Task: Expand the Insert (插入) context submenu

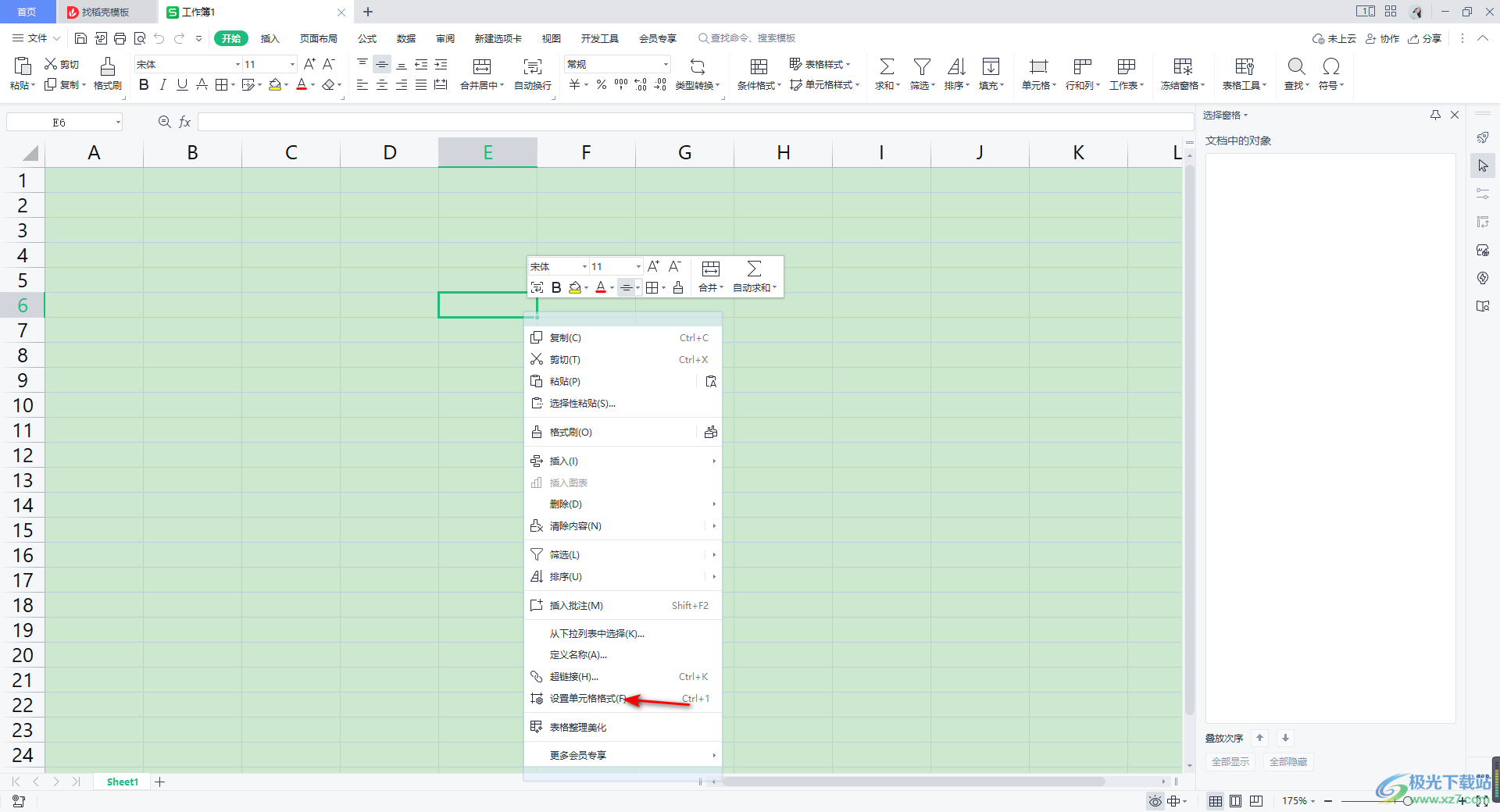Action: pyautogui.click(x=623, y=461)
